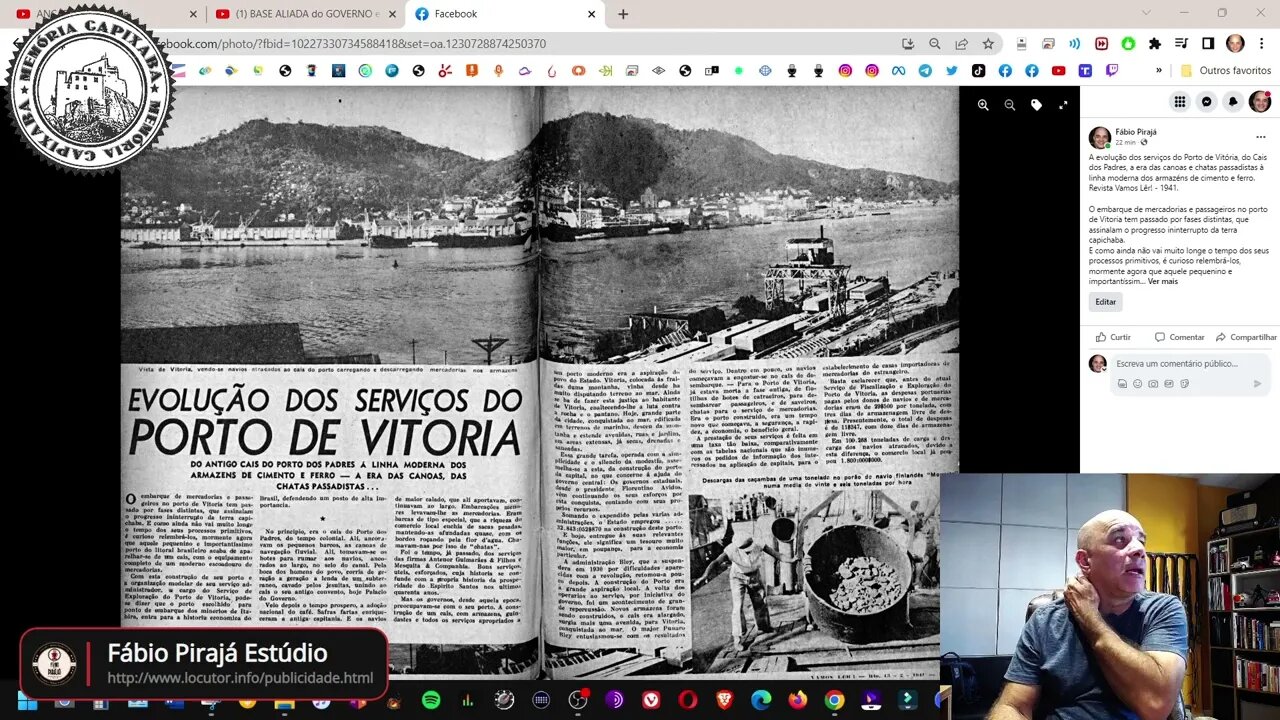Open Fábio Pirajá profile name link
The height and width of the screenshot is (720, 1280).
tap(1136, 131)
